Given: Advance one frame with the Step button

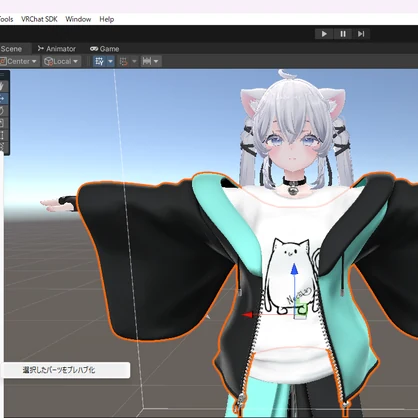Looking at the screenshot, I should 361,34.
